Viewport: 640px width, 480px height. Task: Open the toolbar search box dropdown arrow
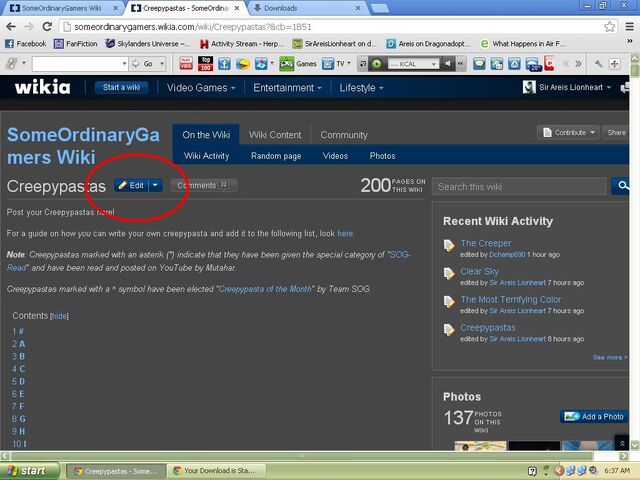pos(124,64)
